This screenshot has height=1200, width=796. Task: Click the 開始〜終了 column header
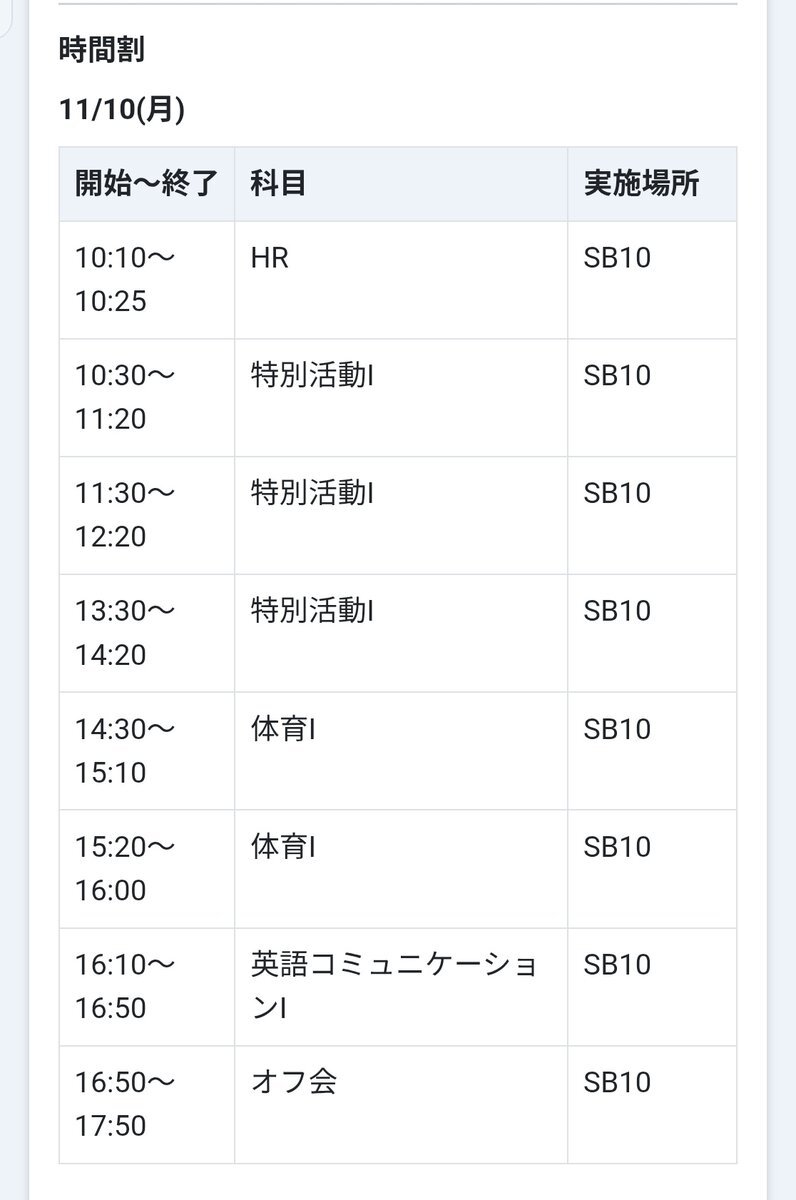click(146, 184)
